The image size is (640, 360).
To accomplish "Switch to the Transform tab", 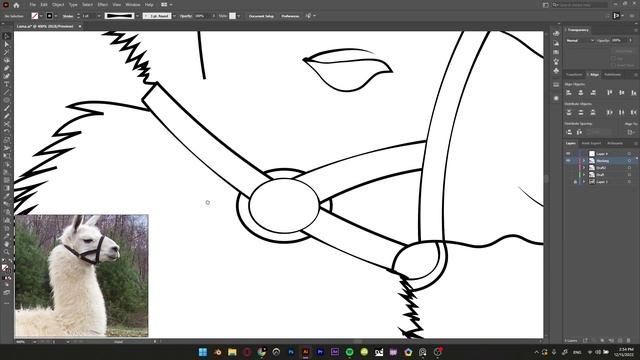I will pyautogui.click(x=574, y=75).
